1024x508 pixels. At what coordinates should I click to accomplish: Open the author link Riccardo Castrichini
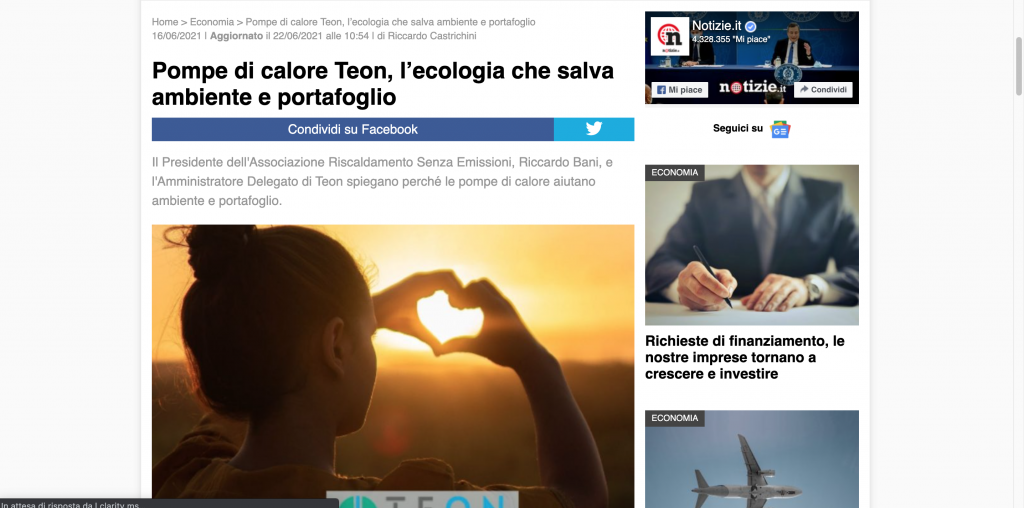tap(432, 36)
